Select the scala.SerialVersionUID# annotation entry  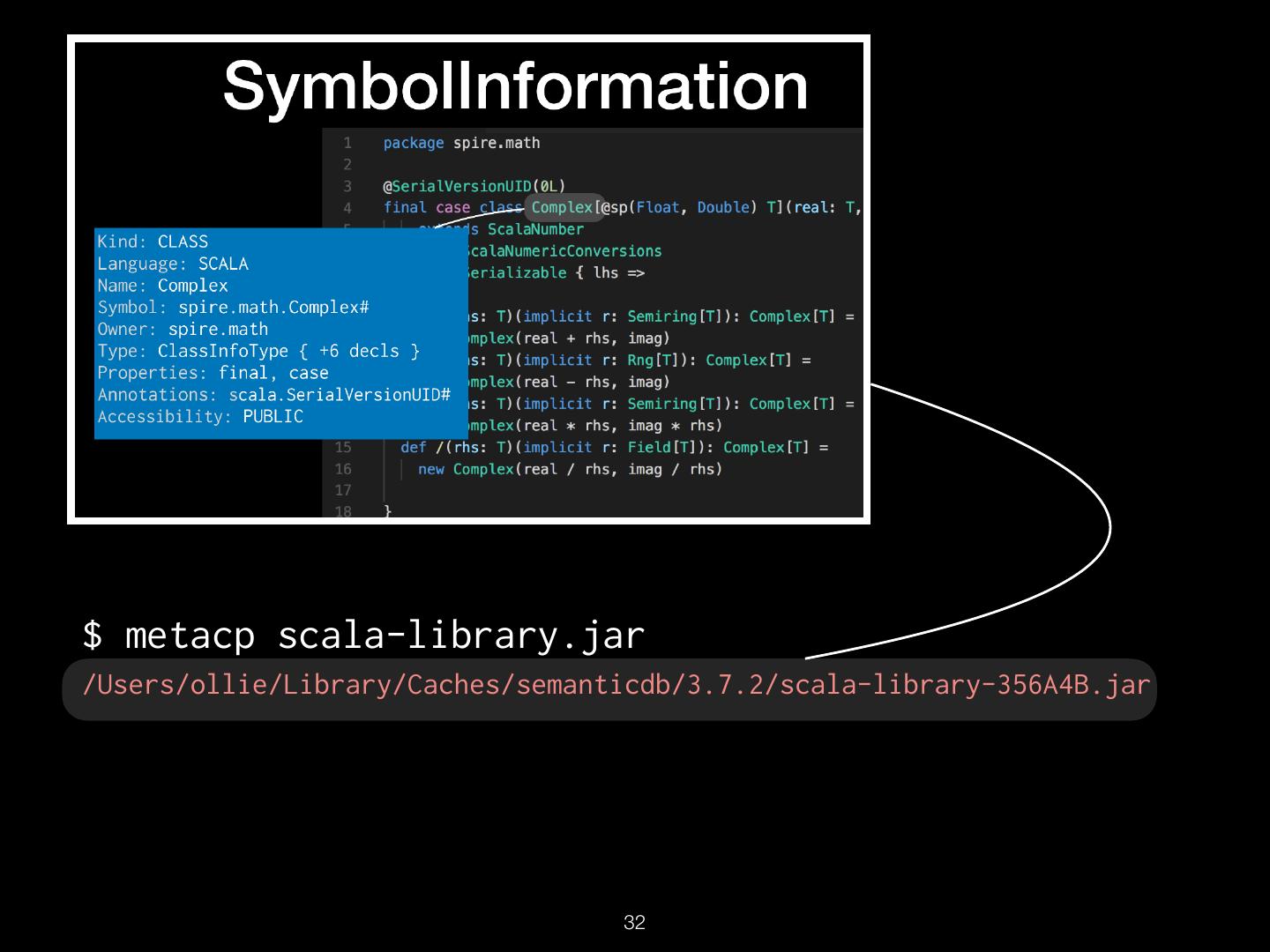pyautogui.click(x=340, y=395)
